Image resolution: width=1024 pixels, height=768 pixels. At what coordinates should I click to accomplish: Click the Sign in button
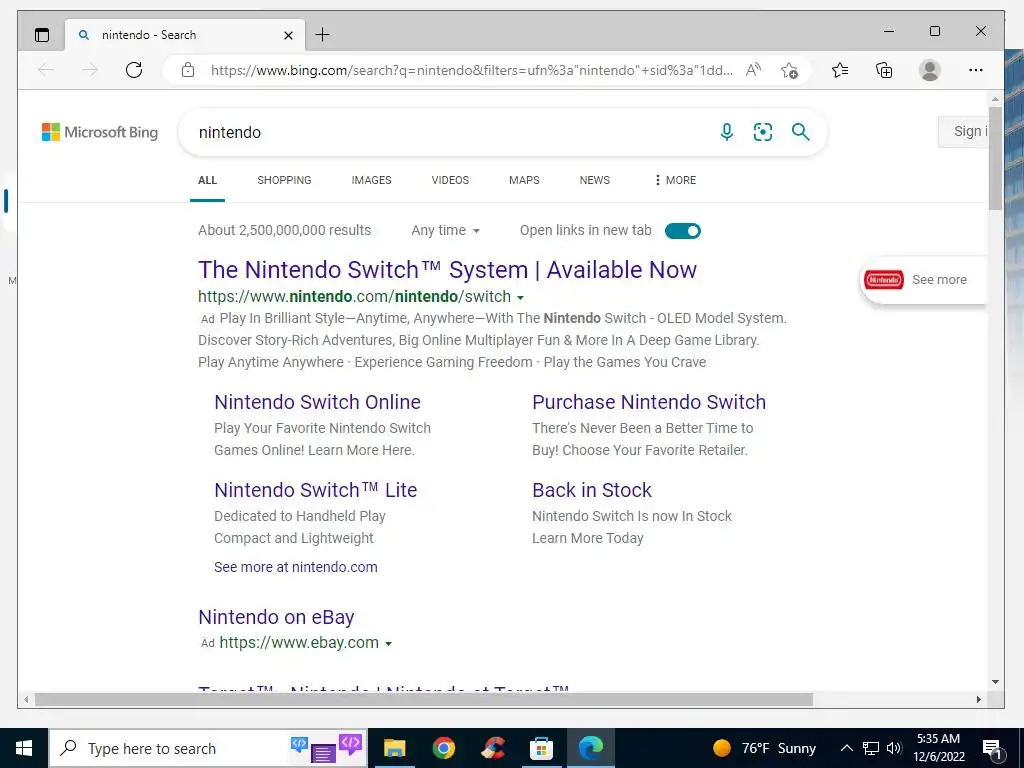point(964,132)
